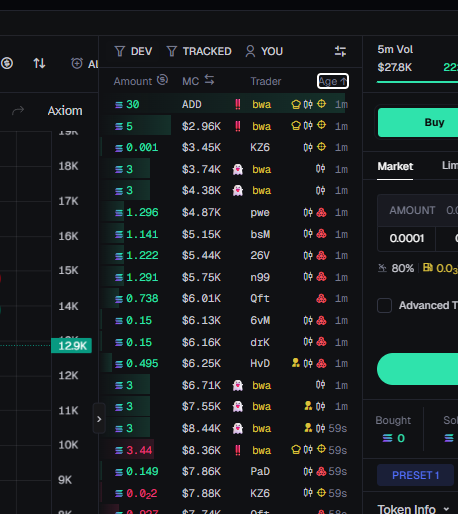Open trader n99 wallet
The width and height of the screenshot is (458, 514).
260,277
